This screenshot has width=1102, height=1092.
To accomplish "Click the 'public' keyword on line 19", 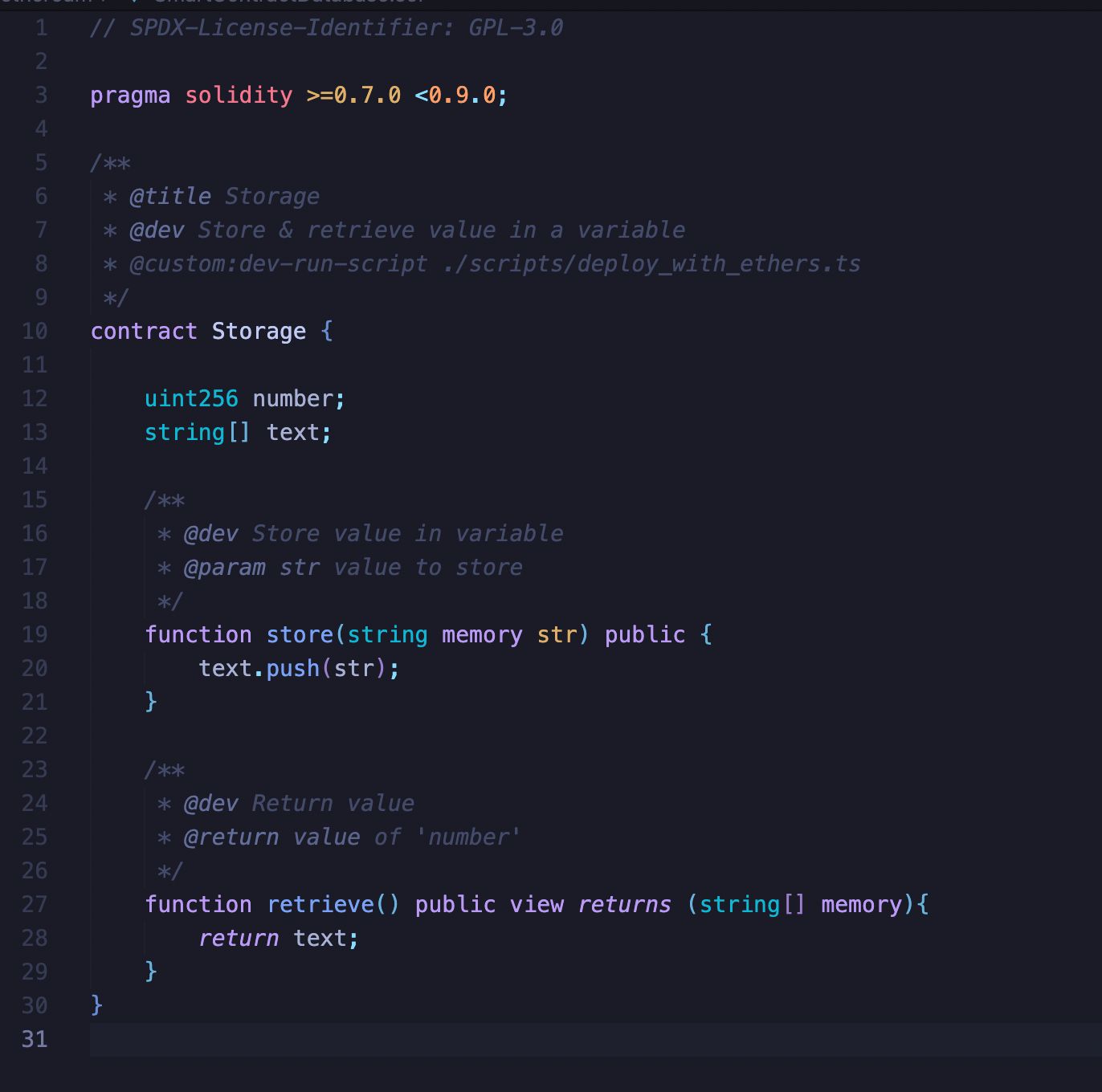I will click(x=645, y=635).
